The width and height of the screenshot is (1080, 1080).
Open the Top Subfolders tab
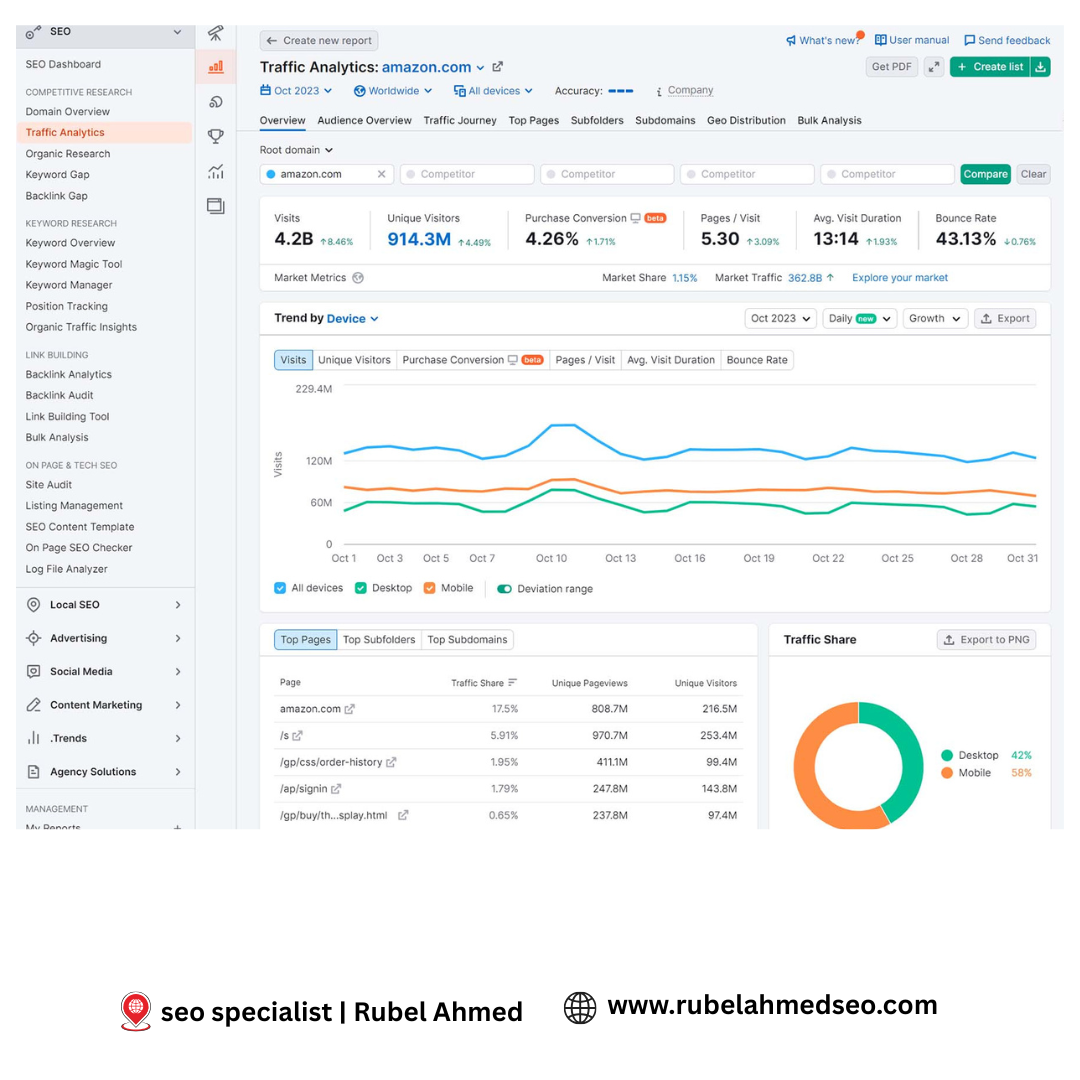point(379,639)
